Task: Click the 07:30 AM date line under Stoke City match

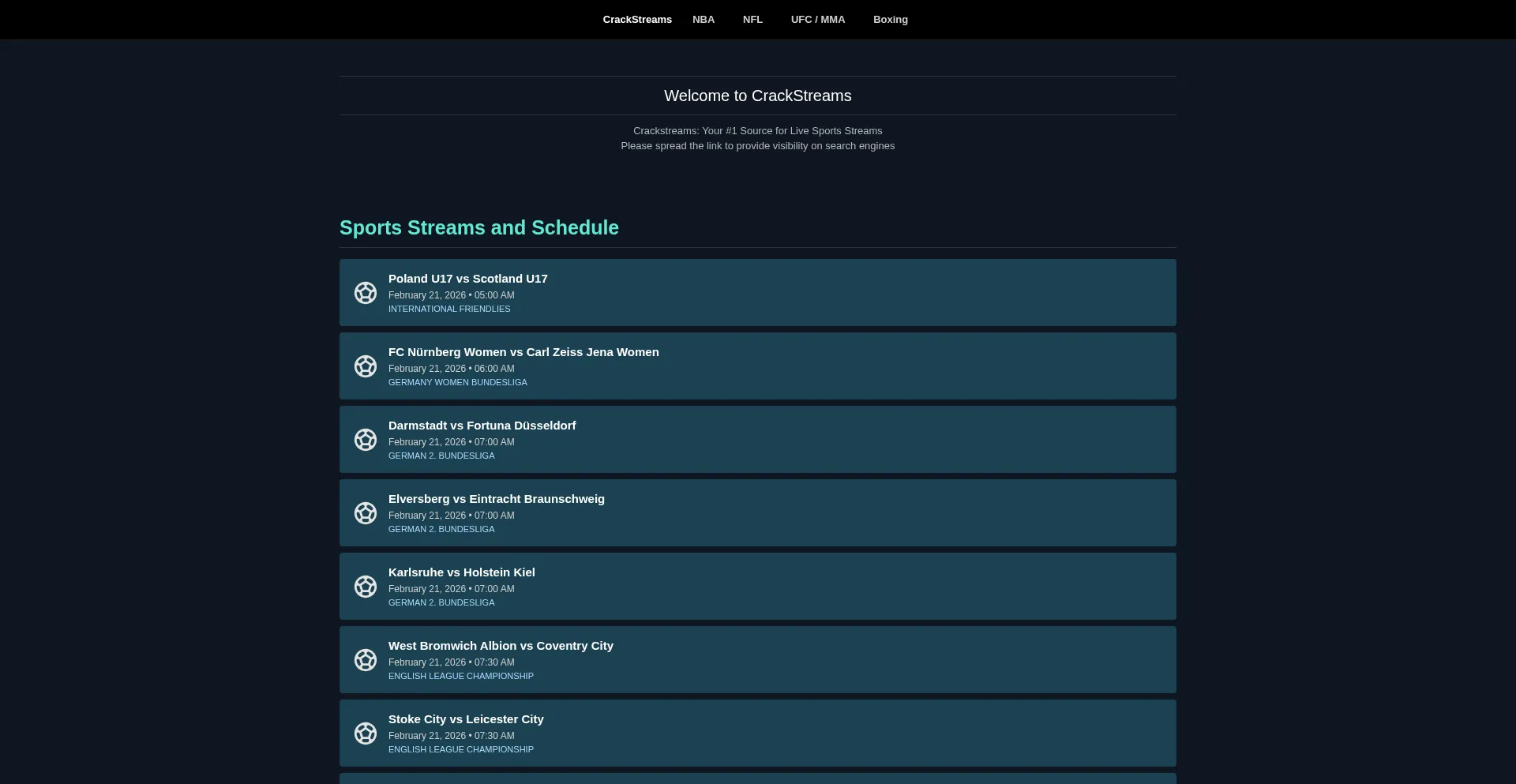Action: pyautogui.click(x=452, y=736)
